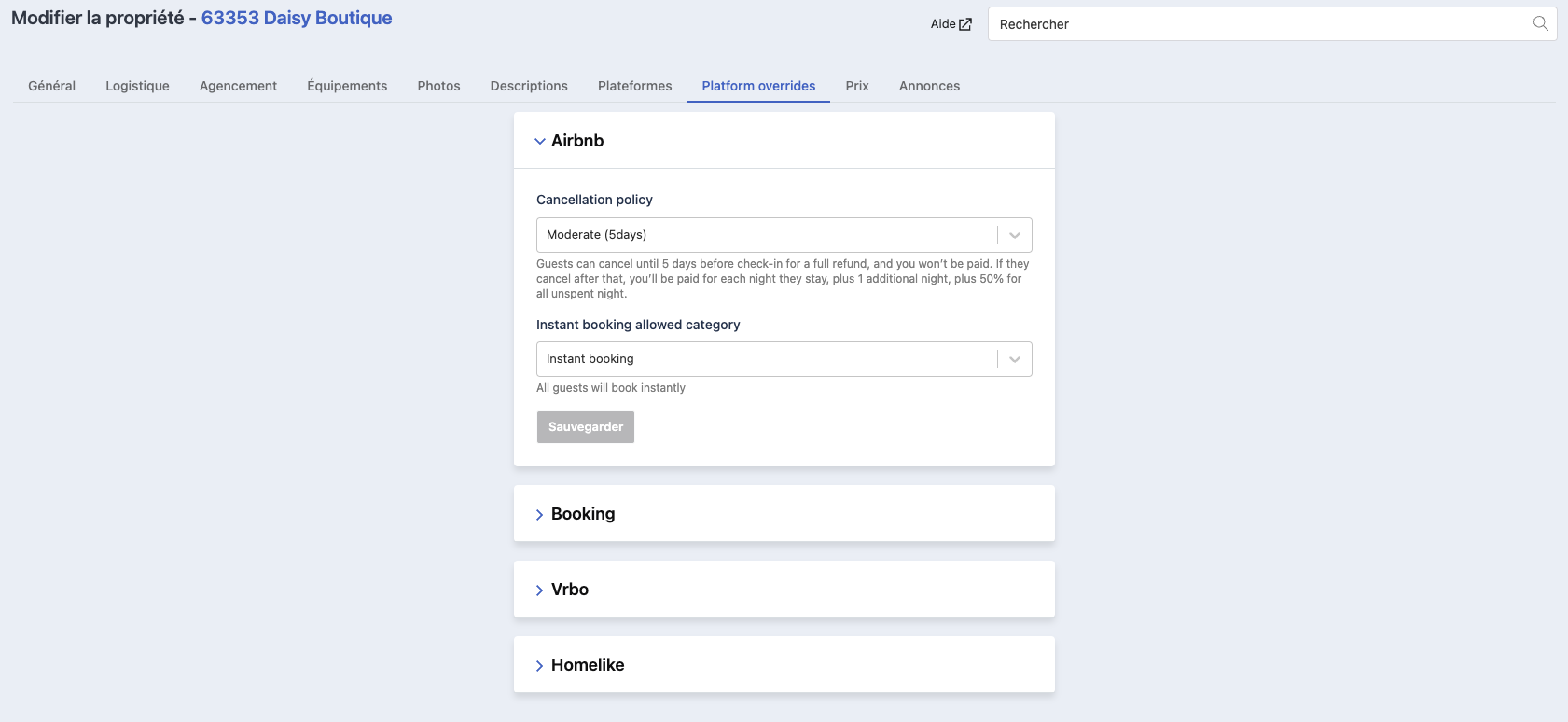The height and width of the screenshot is (722, 1568).
Task: Open the Agencement tab
Action: [x=238, y=86]
